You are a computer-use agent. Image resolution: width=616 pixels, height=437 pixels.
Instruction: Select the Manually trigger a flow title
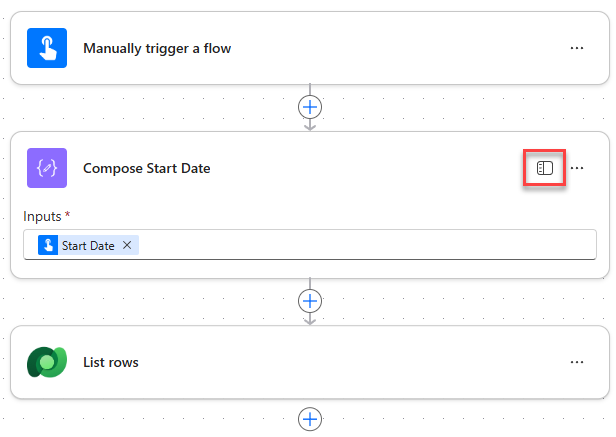(157, 48)
